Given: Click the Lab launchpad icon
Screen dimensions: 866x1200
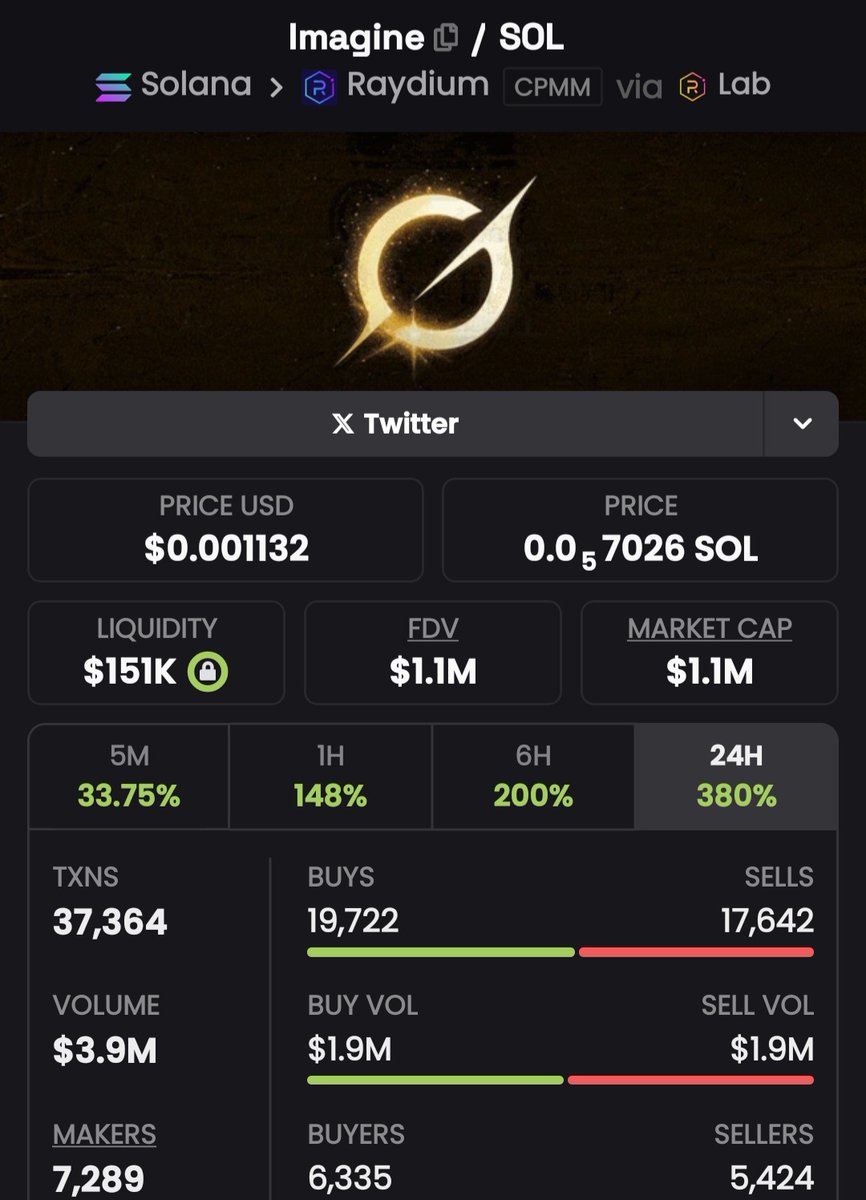Looking at the screenshot, I should coord(692,87).
